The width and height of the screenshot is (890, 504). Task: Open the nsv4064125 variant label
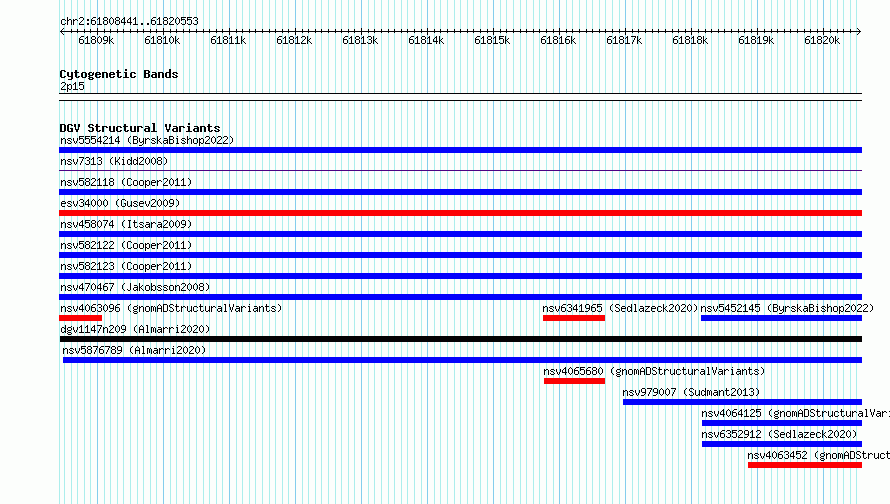click(x=795, y=413)
